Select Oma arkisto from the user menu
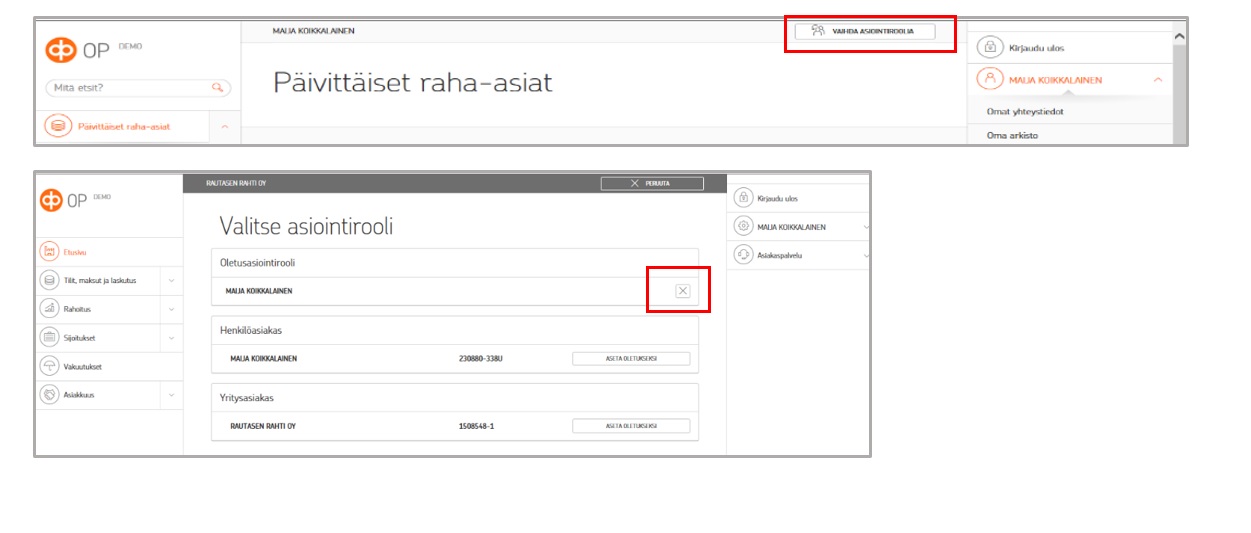Screen dimensions: 1251x533 coord(1012,135)
